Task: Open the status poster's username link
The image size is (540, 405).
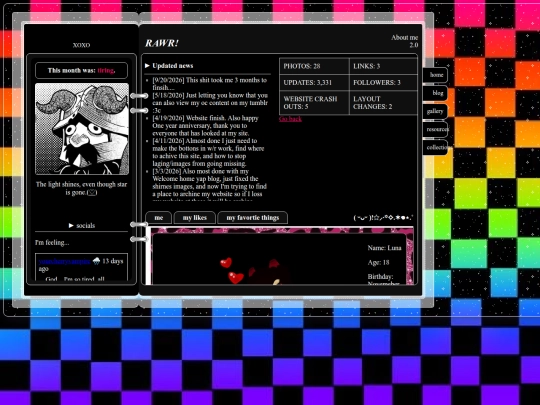Action: click(x=65, y=261)
